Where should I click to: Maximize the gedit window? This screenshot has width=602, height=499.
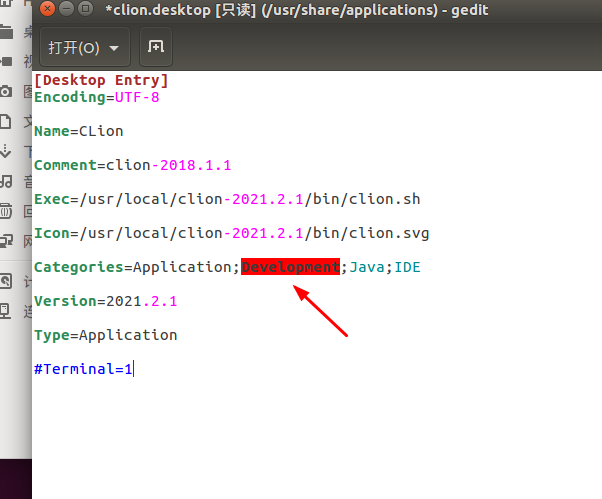click(85, 8)
